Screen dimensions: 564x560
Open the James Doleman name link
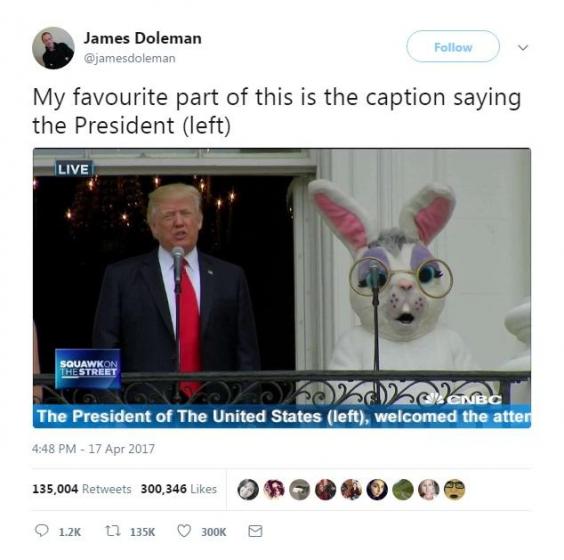(142, 38)
